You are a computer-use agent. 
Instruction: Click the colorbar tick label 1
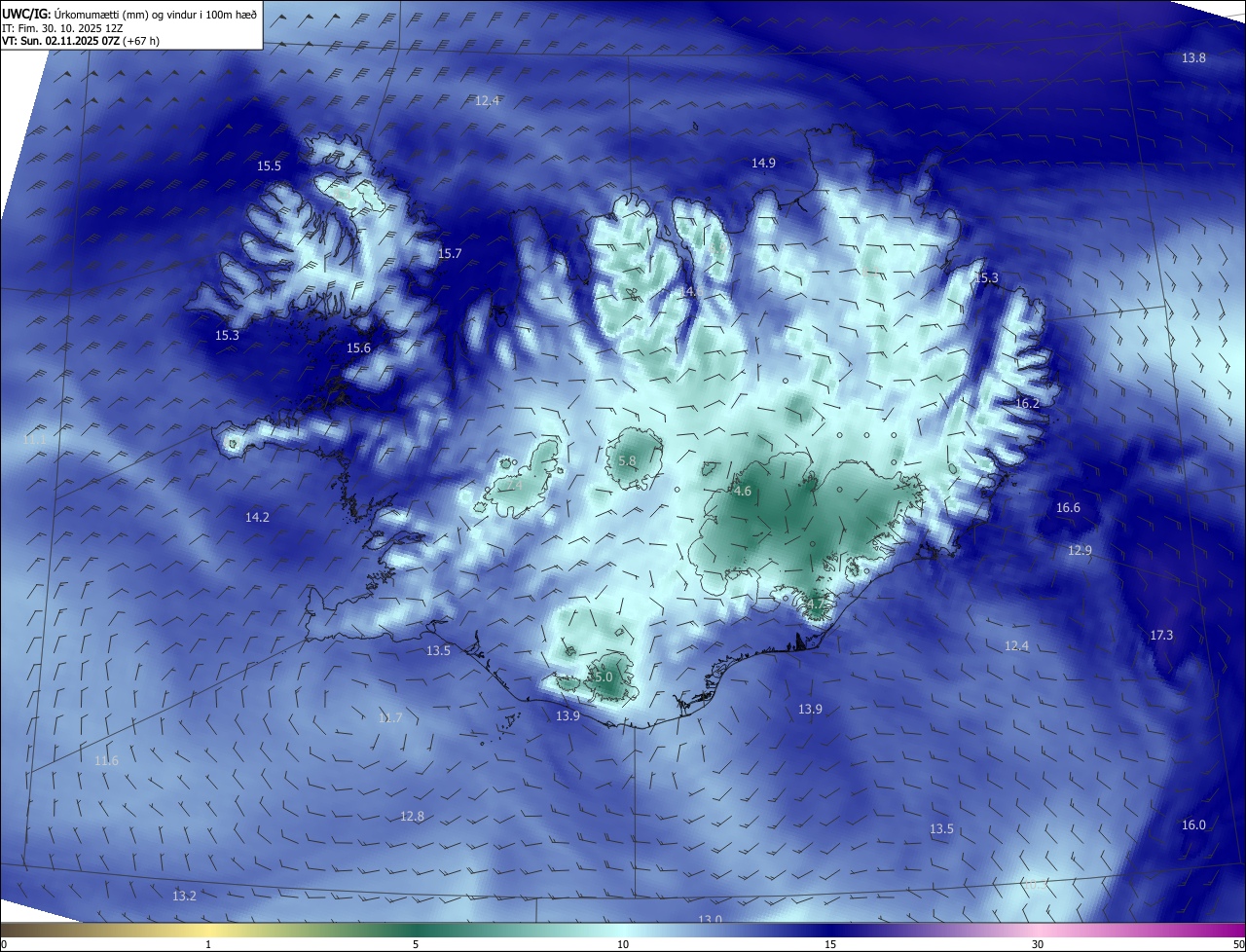pos(208,944)
